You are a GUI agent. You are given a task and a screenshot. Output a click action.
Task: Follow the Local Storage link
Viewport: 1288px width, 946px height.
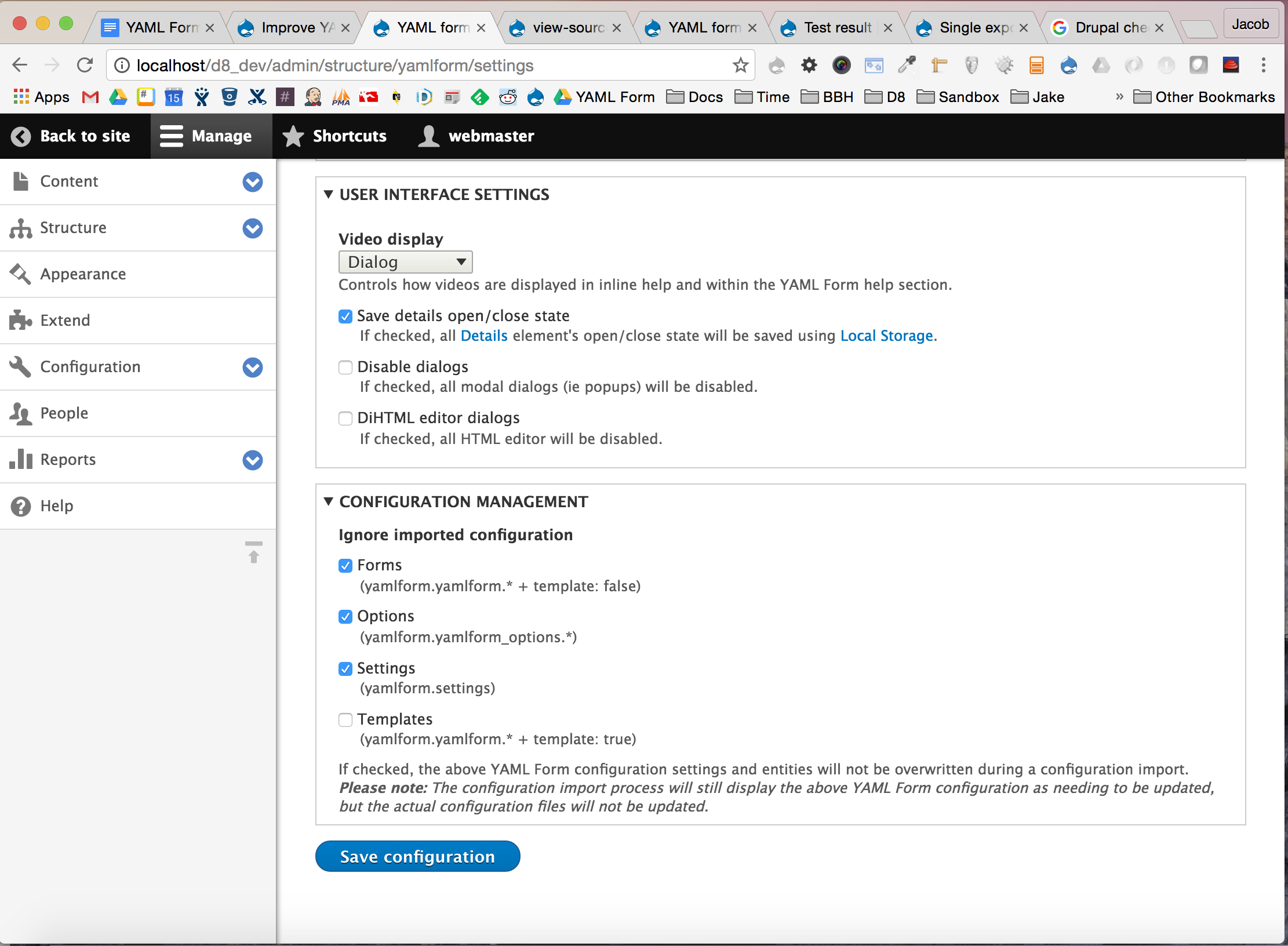pos(886,336)
